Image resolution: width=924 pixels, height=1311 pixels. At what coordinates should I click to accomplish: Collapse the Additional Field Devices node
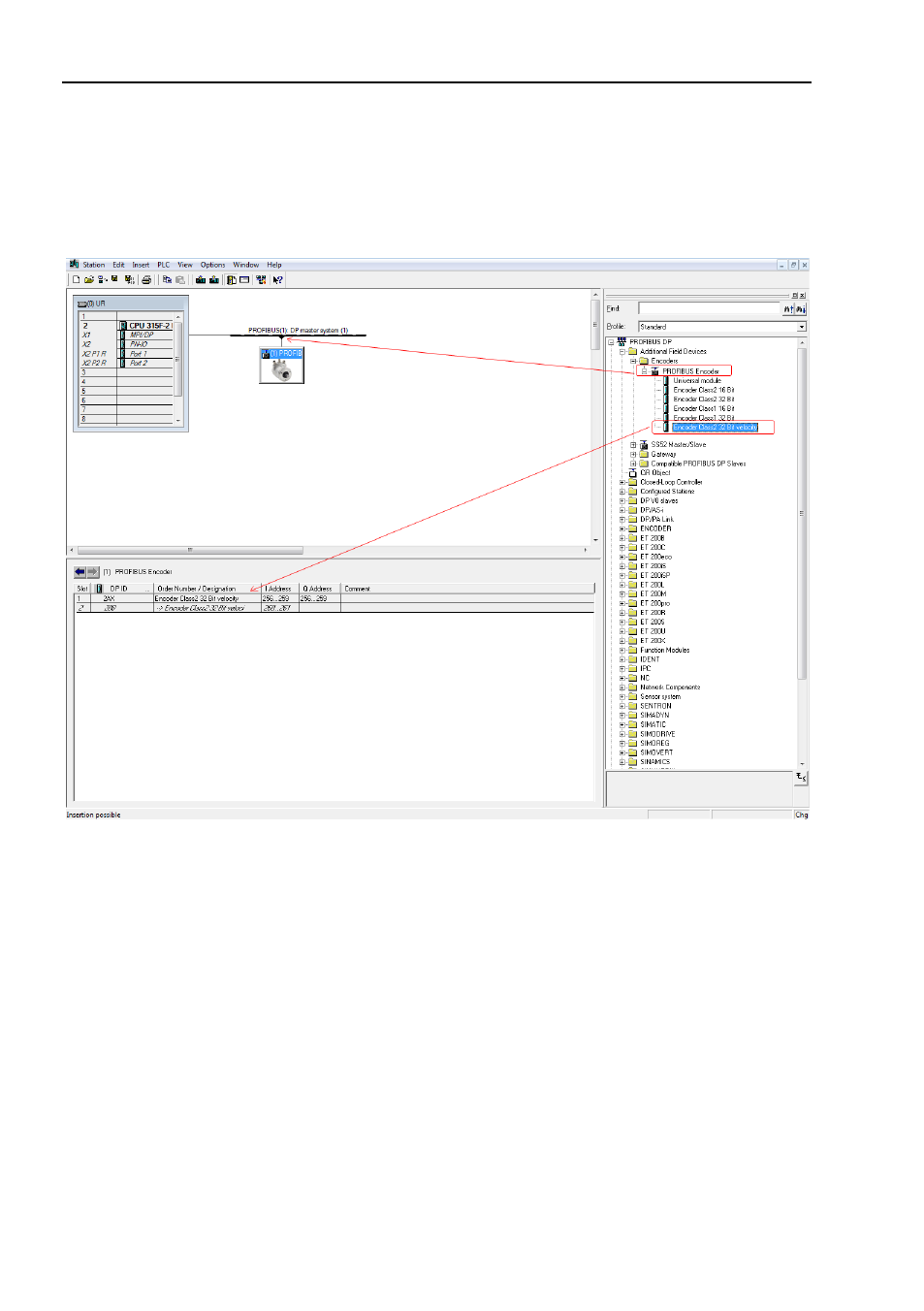click(622, 352)
